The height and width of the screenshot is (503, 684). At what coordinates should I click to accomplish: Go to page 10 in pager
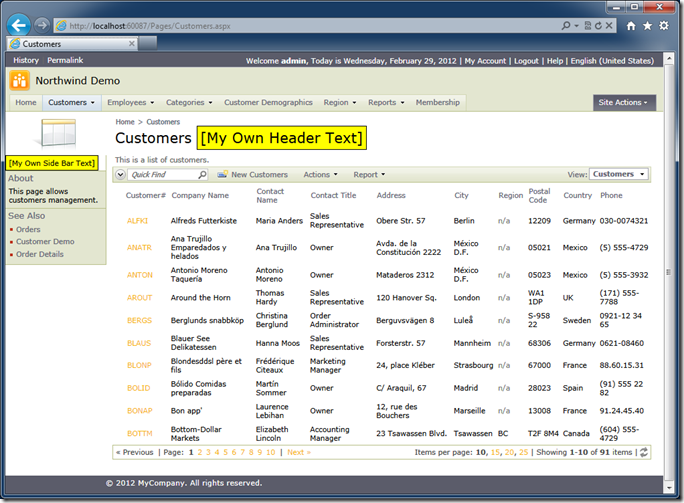coord(270,452)
